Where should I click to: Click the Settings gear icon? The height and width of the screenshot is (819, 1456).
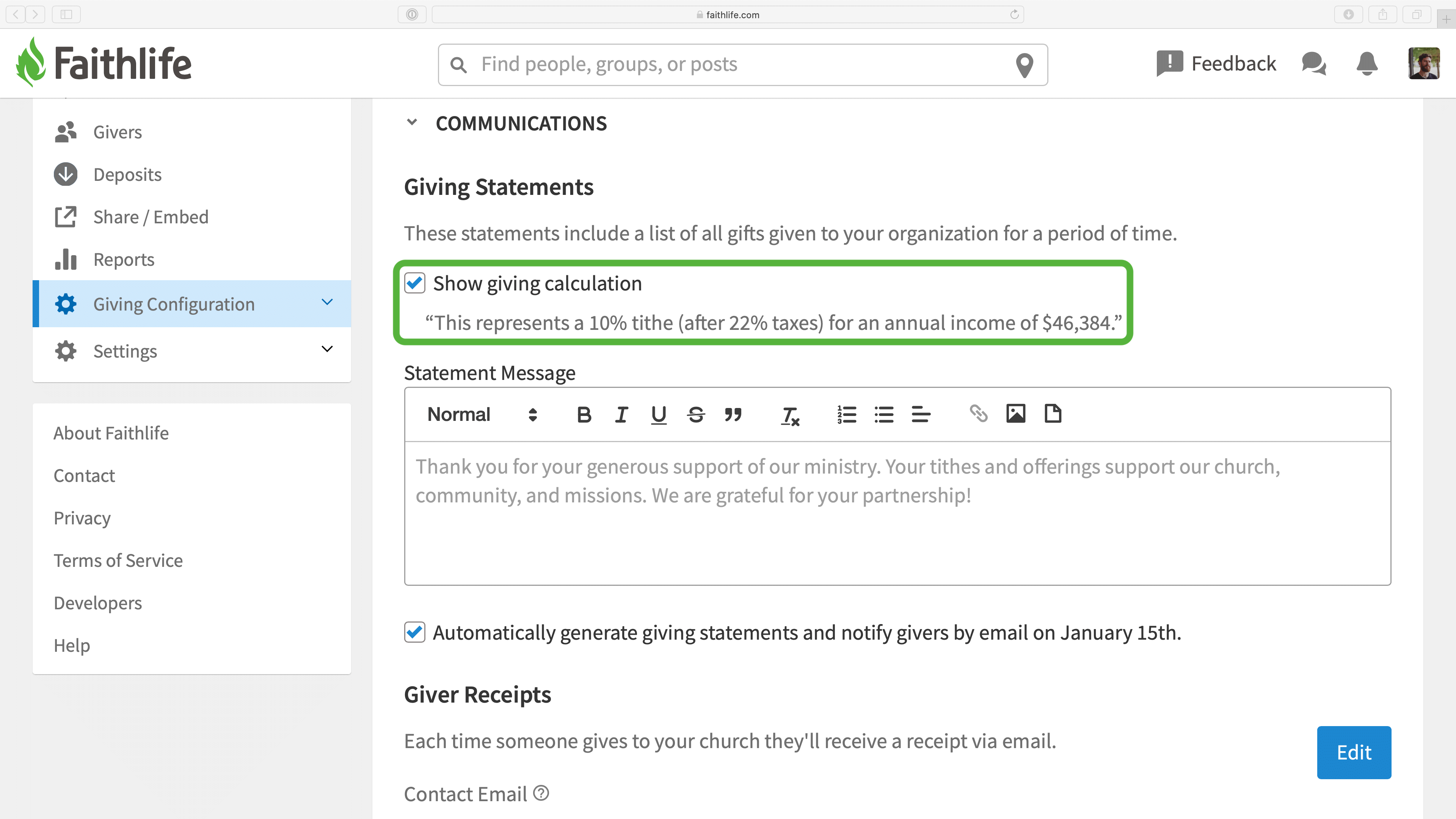[66, 351]
